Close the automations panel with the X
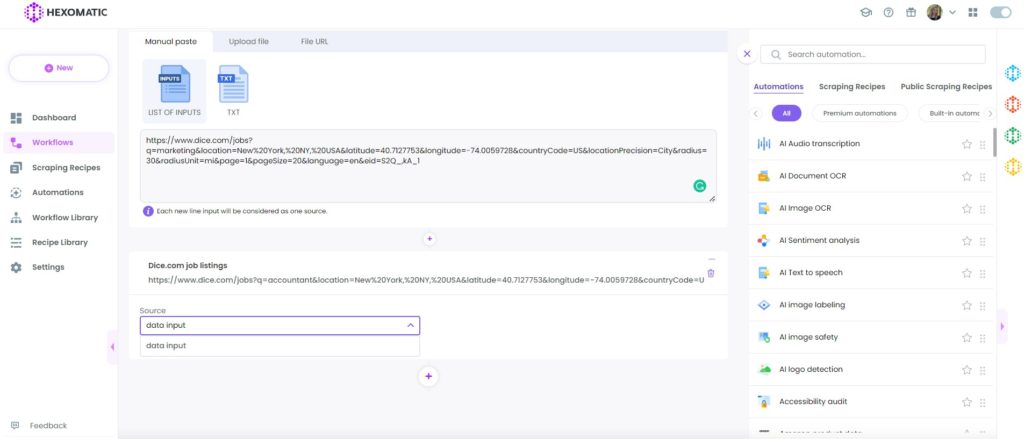This screenshot has height=439, width=1024. coord(747,54)
